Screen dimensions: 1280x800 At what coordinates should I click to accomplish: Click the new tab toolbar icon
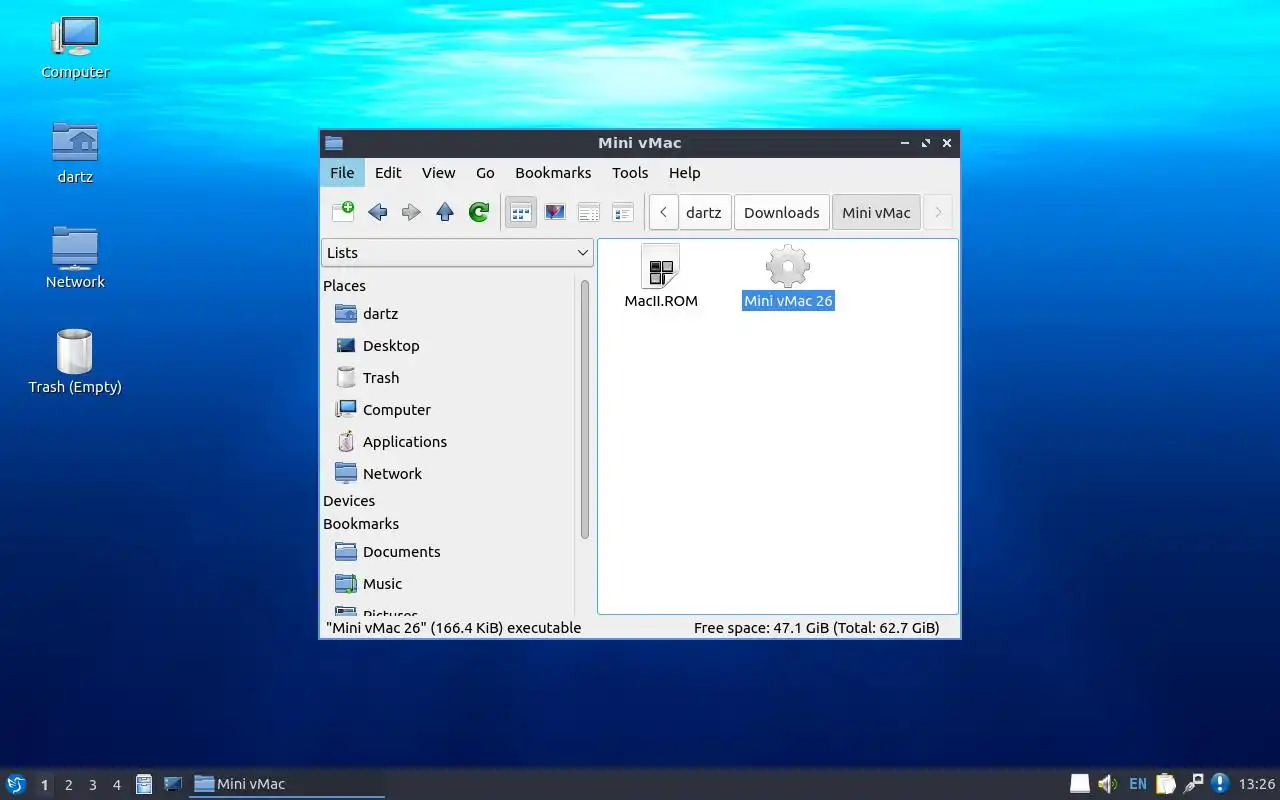[343, 211]
